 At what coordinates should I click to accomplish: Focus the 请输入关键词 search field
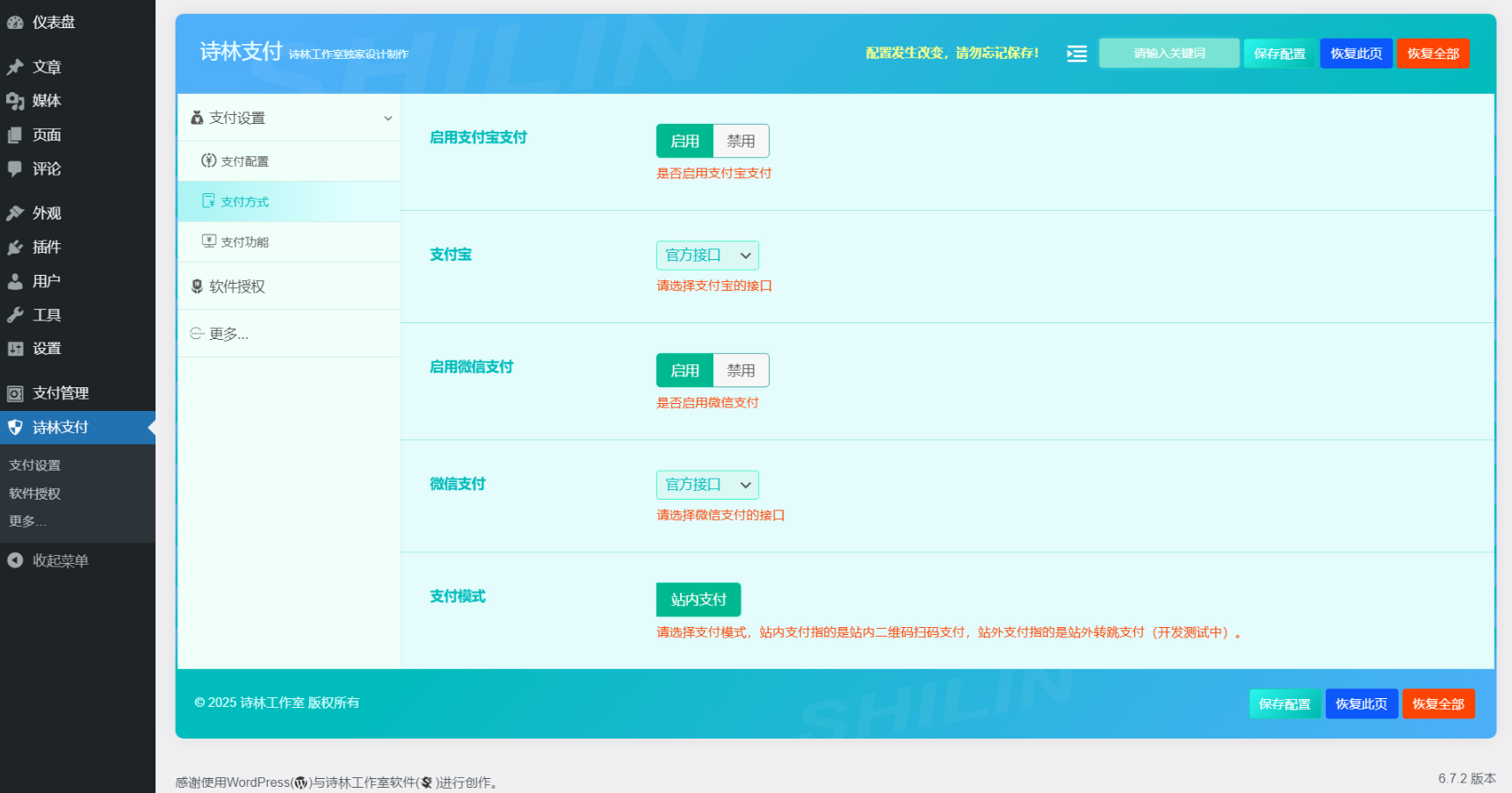[1169, 54]
